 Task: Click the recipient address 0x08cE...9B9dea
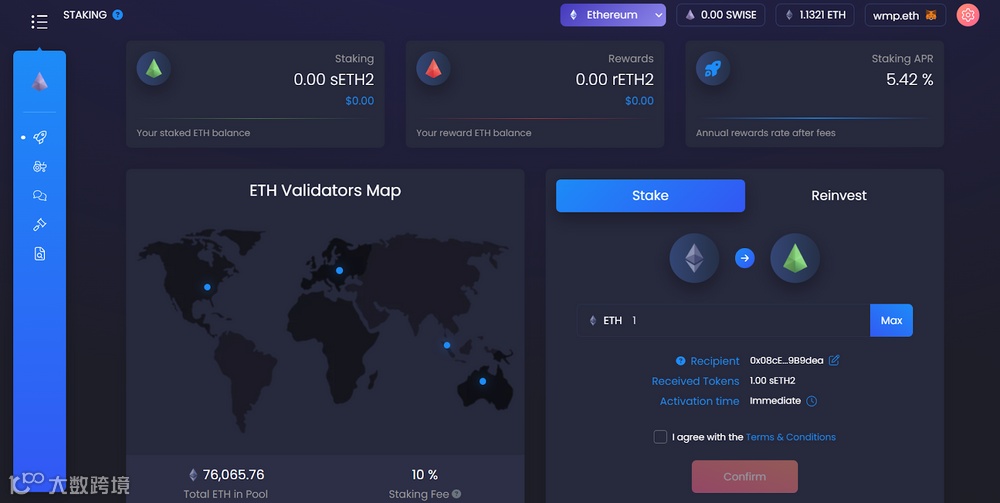click(x=786, y=361)
